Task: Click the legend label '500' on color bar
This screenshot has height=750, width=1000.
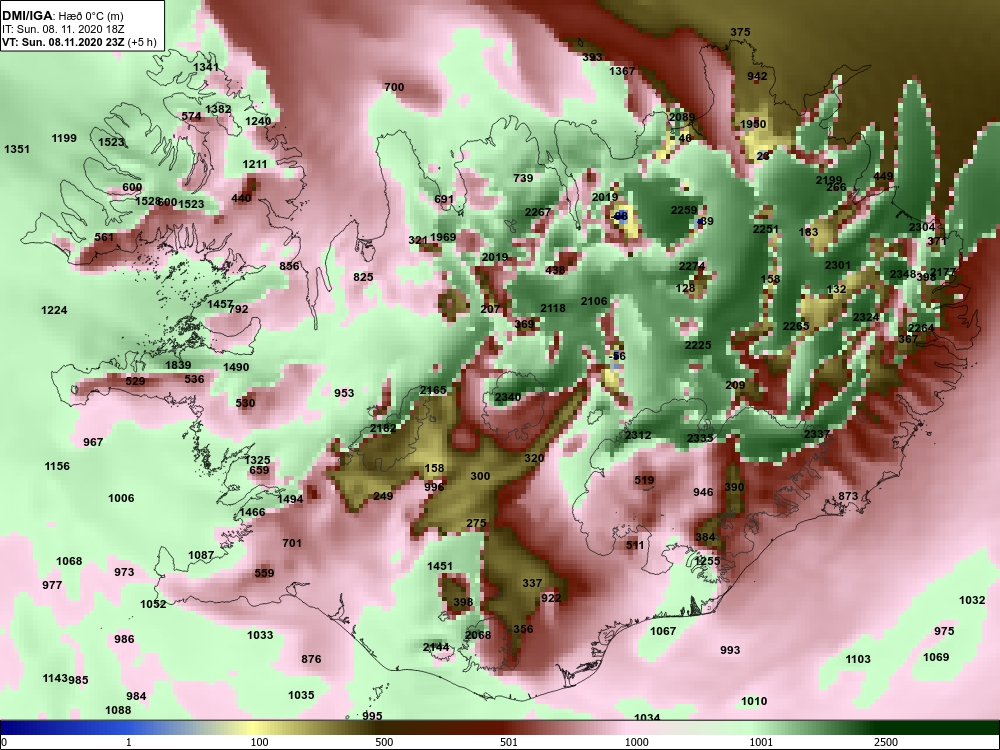Action: (384, 742)
